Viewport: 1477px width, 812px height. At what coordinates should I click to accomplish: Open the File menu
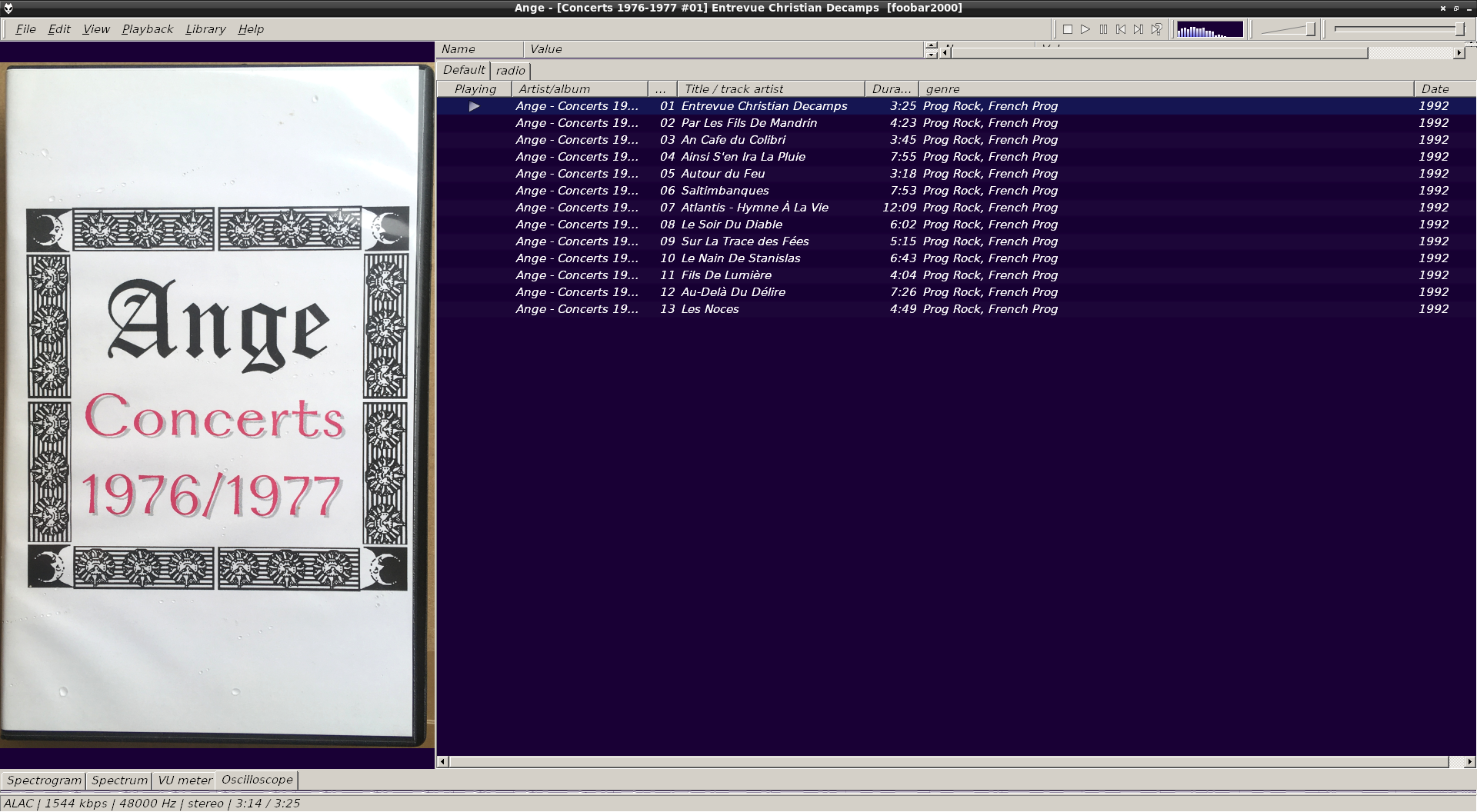click(x=25, y=29)
